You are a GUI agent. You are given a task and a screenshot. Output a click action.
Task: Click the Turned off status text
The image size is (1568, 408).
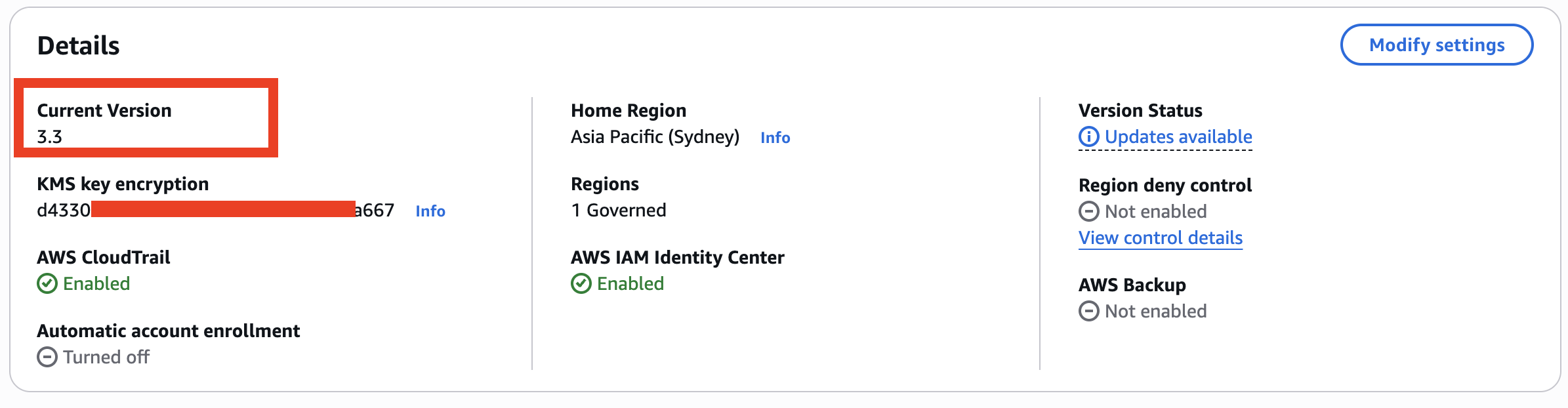pos(106,357)
